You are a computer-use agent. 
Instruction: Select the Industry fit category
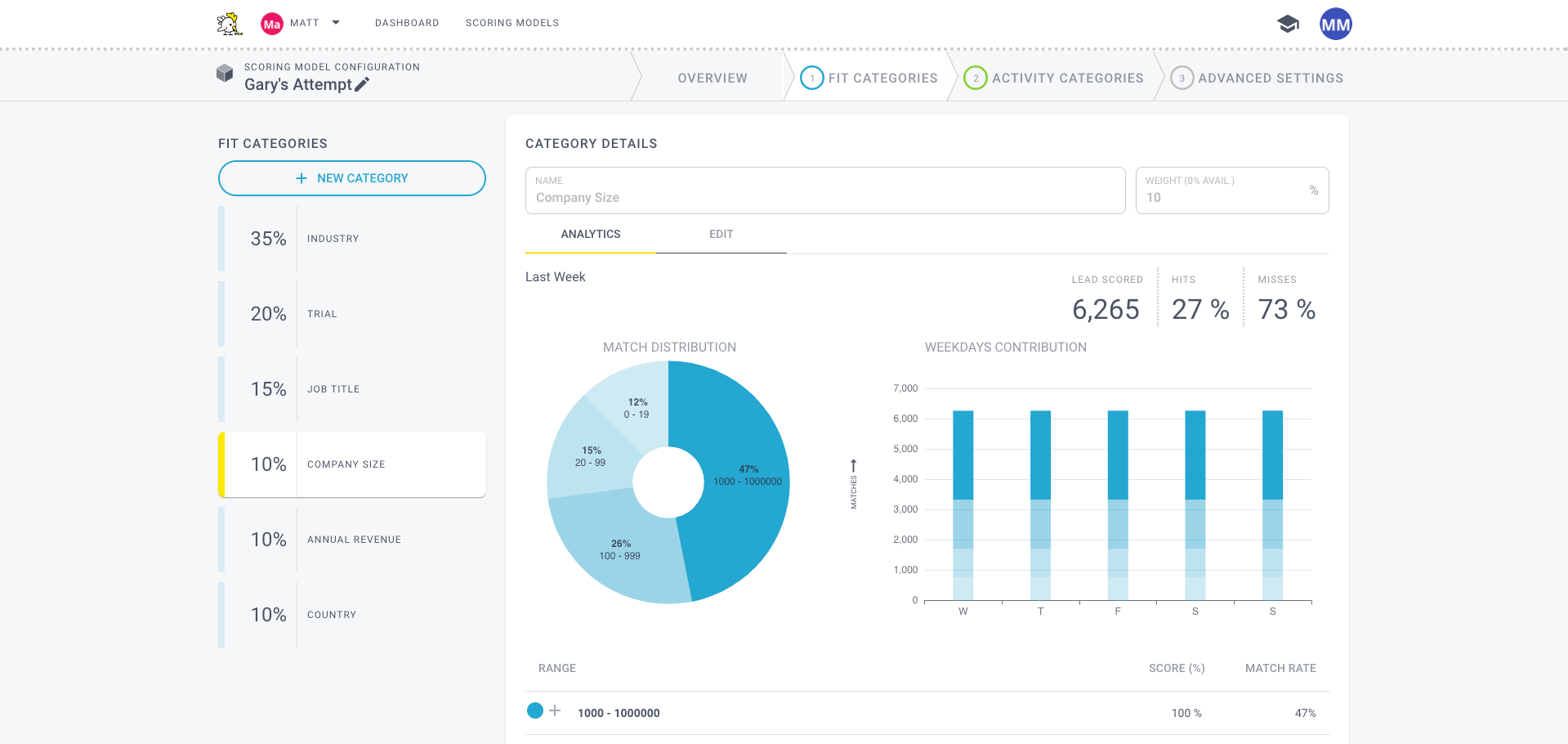(x=352, y=239)
